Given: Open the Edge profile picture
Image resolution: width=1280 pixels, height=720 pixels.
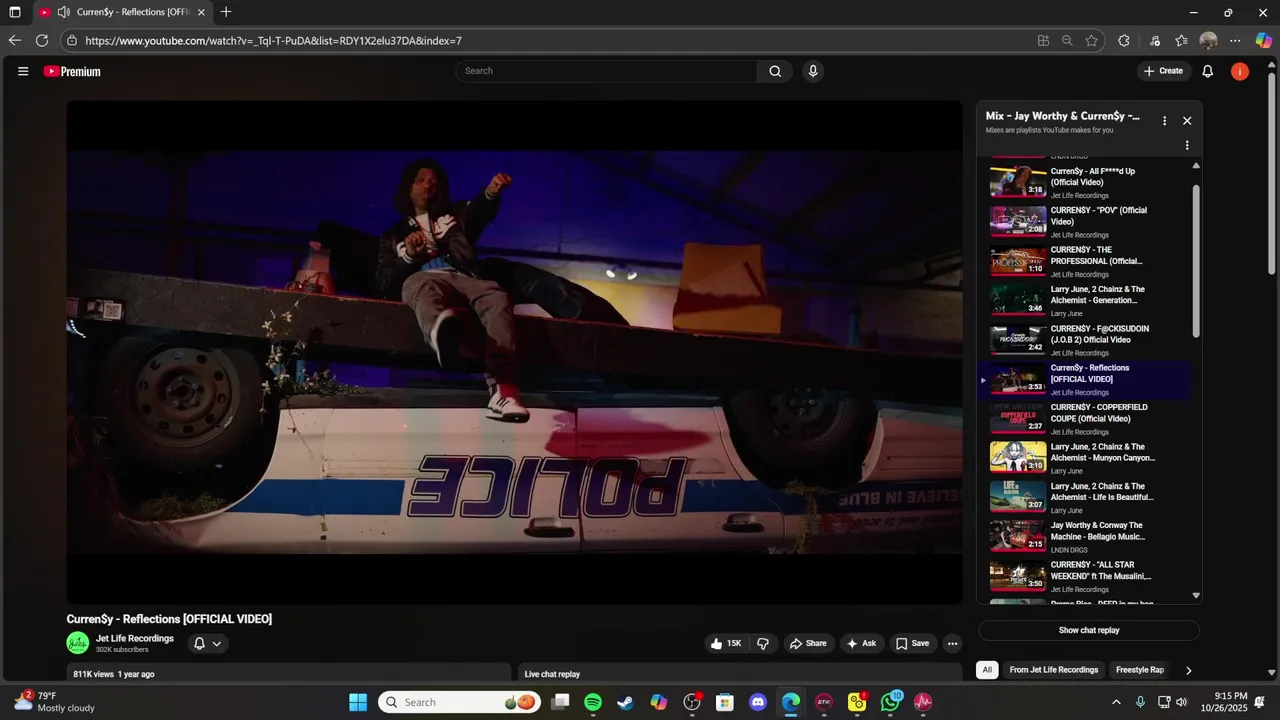Looking at the screenshot, I should 1208,41.
